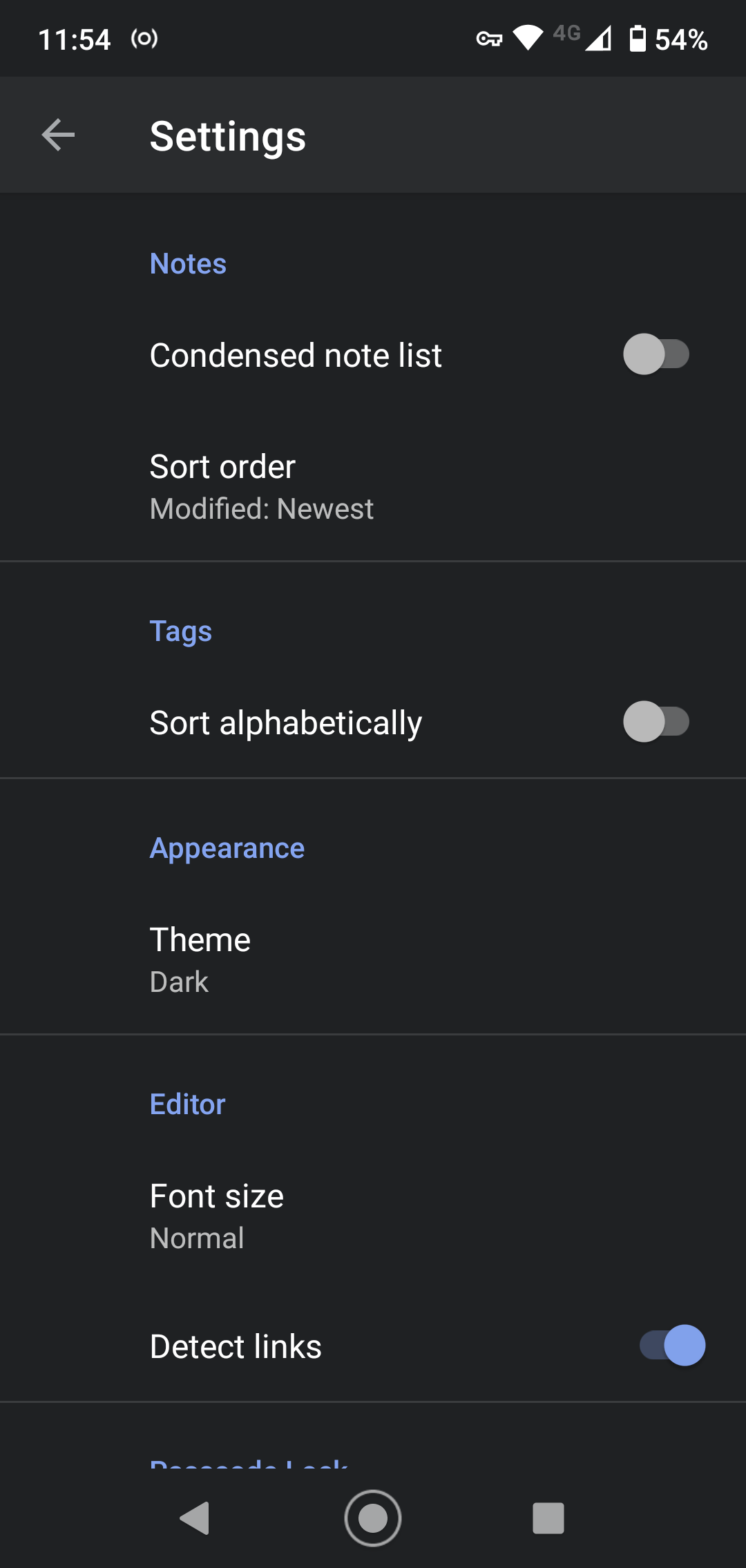The height and width of the screenshot is (1568, 746).
Task: Tap the back arrow in Settings header
Action: pos(58,135)
